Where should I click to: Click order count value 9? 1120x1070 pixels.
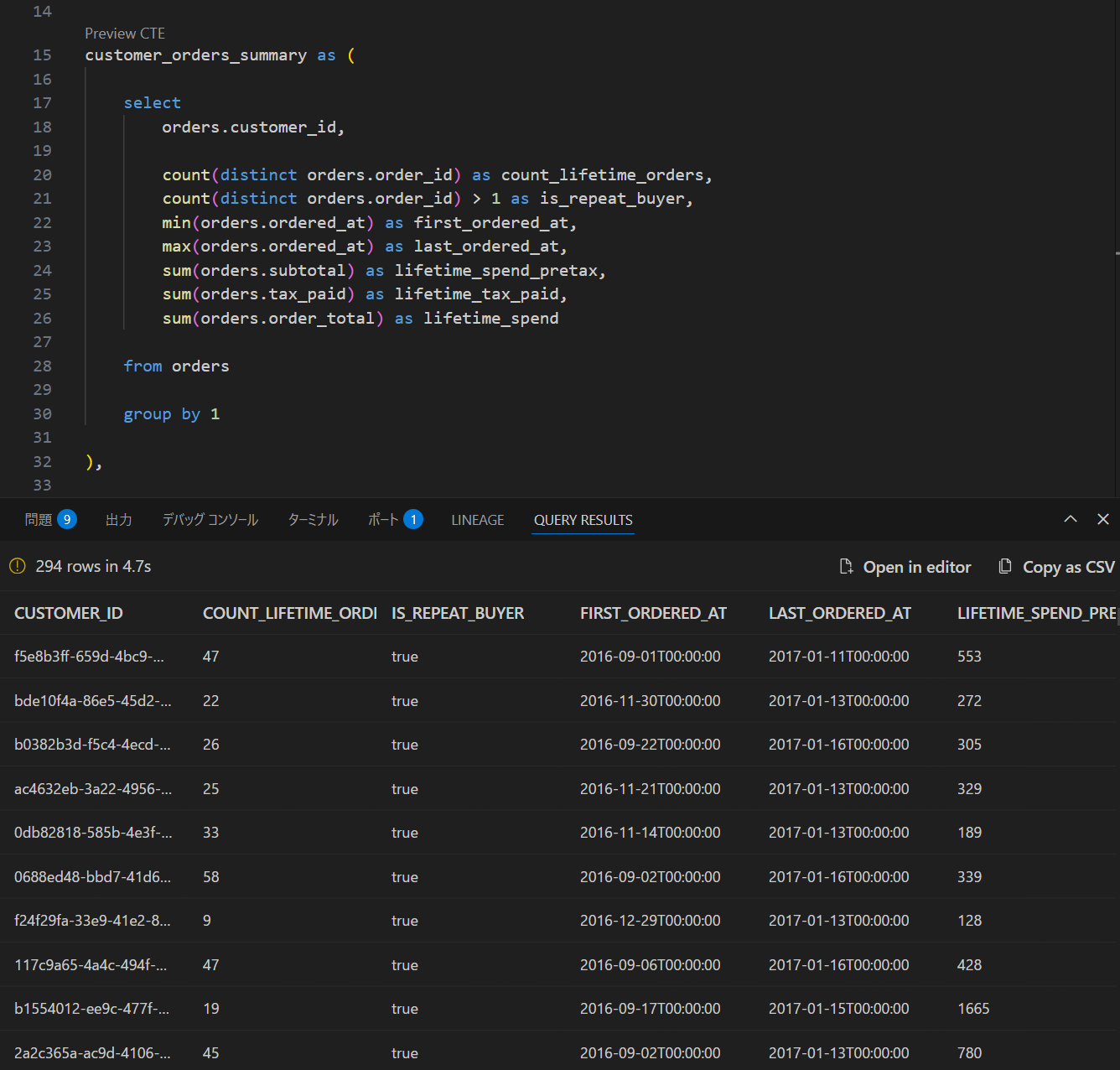click(207, 921)
